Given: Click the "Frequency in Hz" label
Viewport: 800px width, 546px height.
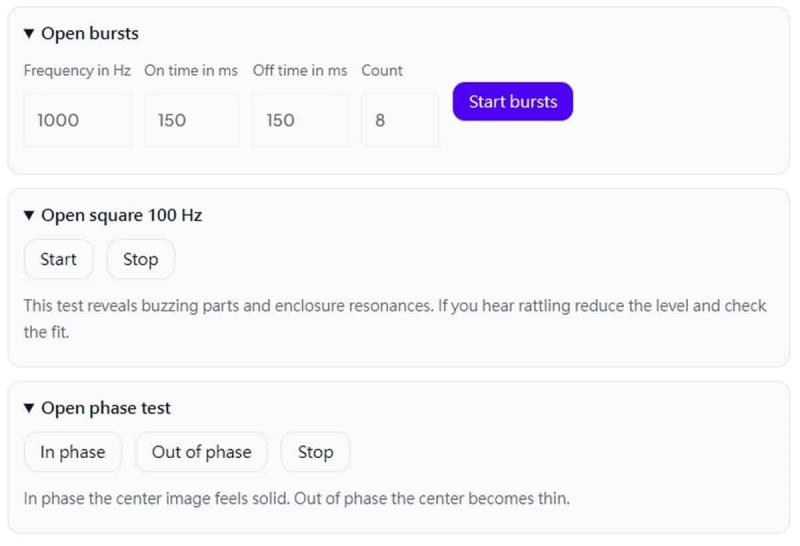Looking at the screenshot, I should [x=77, y=71].
